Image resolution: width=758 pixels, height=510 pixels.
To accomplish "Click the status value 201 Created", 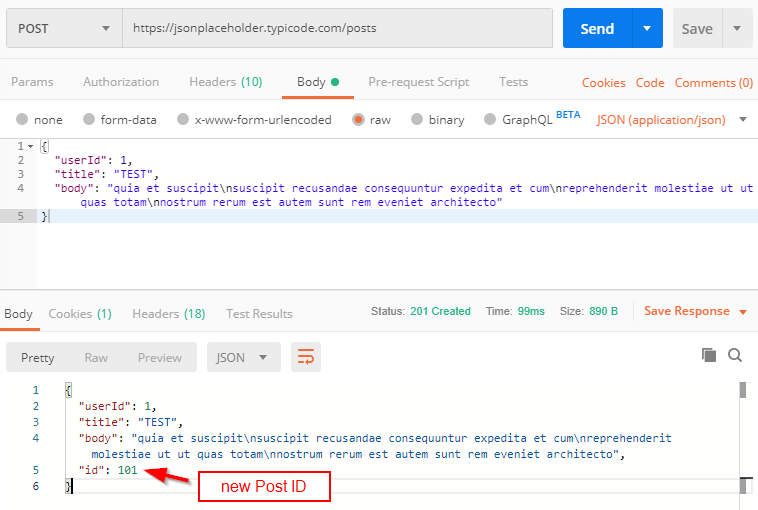I will coord(440,311).
